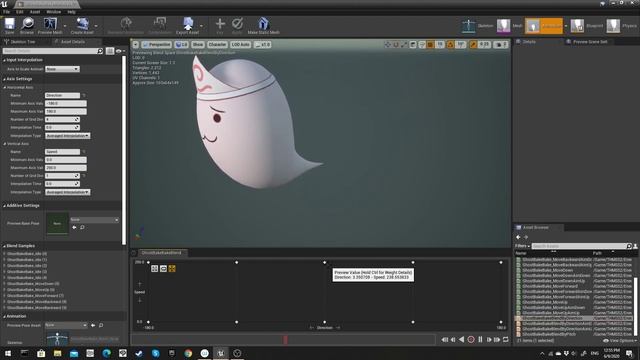Click the red marker on the timeline scrubber
The height and width of the screenshot is (360, 640).
pos(285,339)
